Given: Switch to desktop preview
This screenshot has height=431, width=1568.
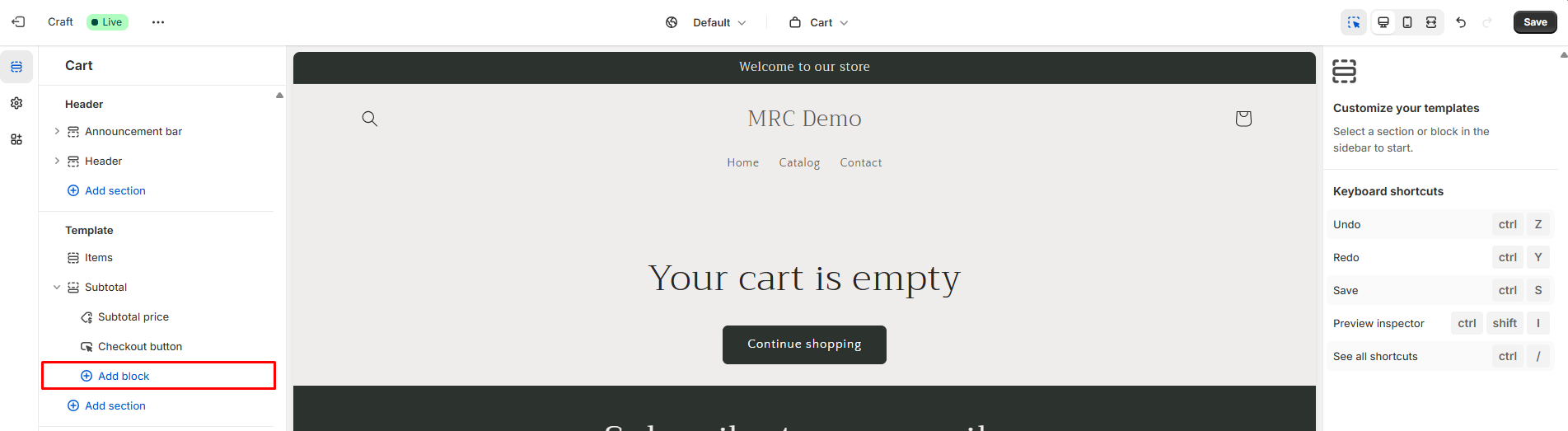Looking at the screenshot, I should pyautogui.click(x=1383, y=22).
